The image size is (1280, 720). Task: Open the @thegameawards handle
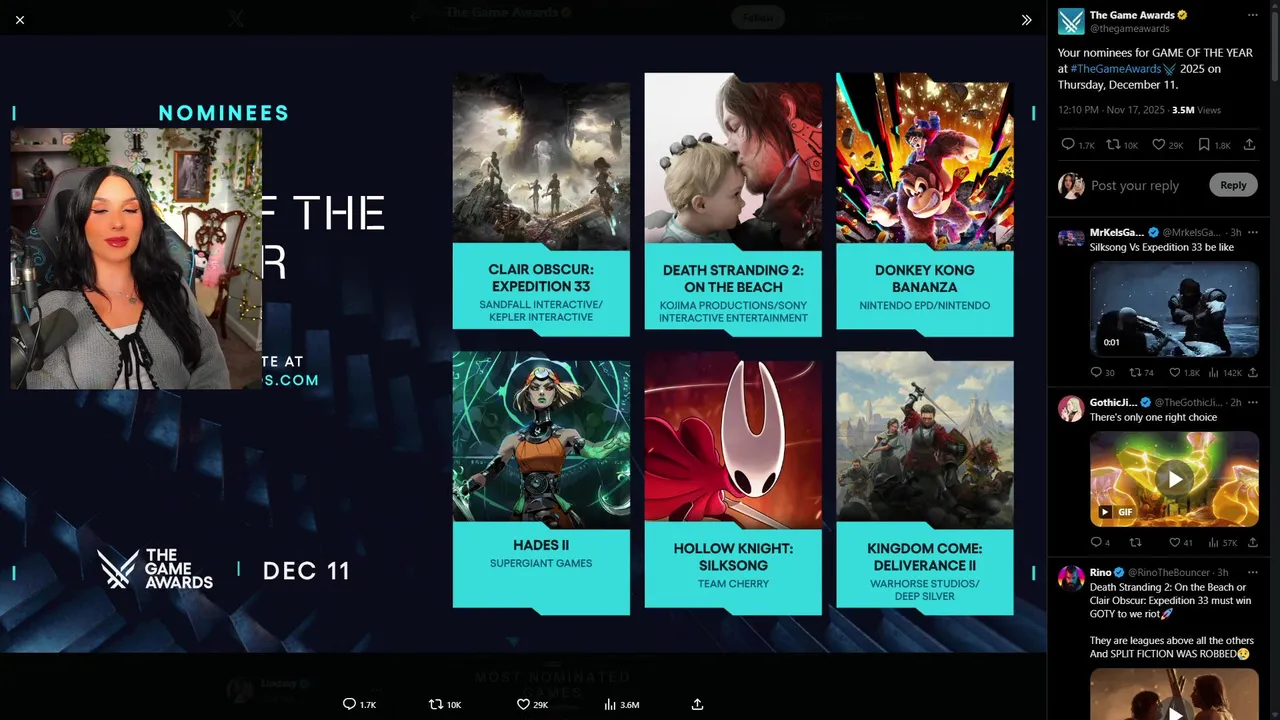tap(1129, 29)
